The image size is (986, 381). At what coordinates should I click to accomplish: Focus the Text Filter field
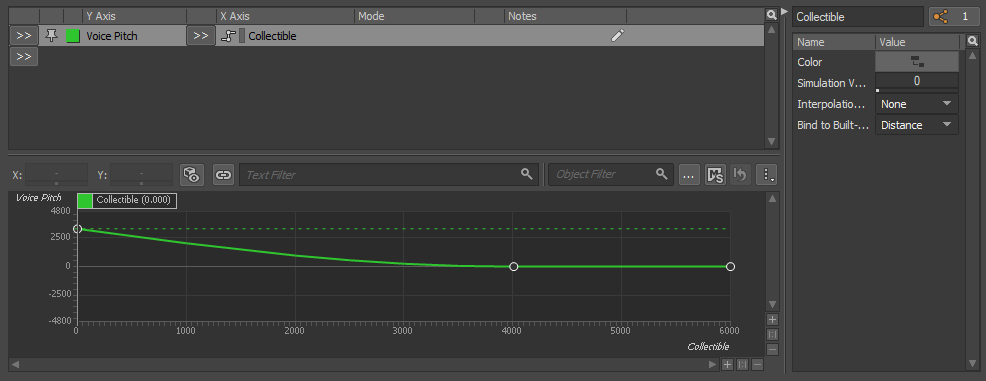(x=389, y=175)
